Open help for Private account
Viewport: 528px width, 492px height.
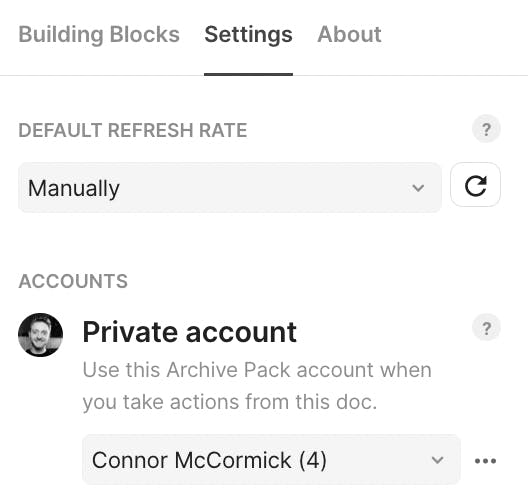pyautogui.click(x=486, y=328)
